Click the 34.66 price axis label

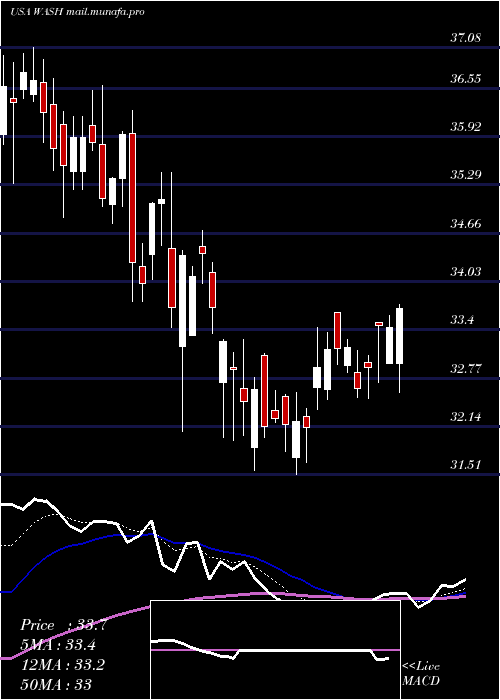(465, 224)
